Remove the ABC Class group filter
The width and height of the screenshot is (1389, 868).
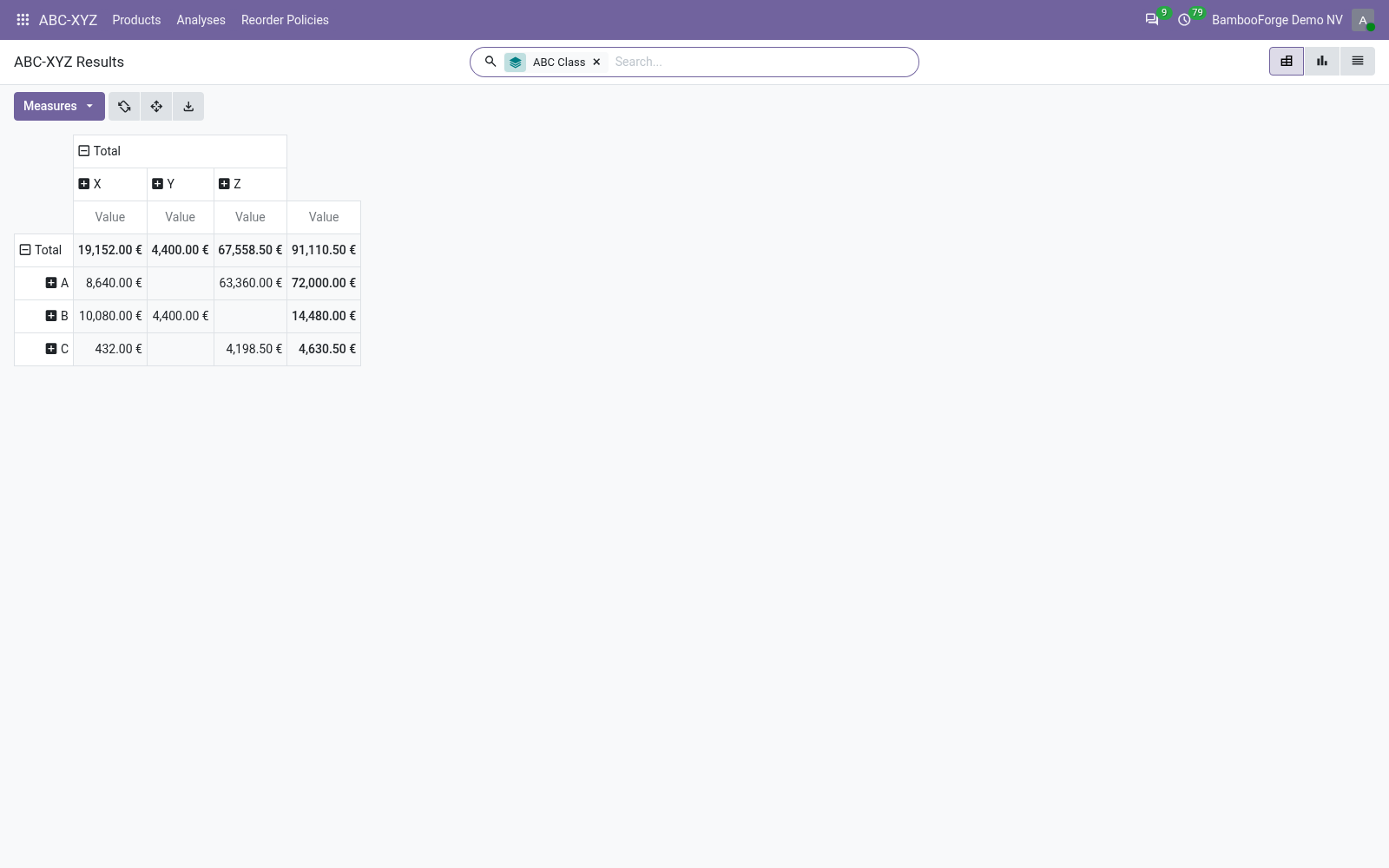click(x=596, y=62)
